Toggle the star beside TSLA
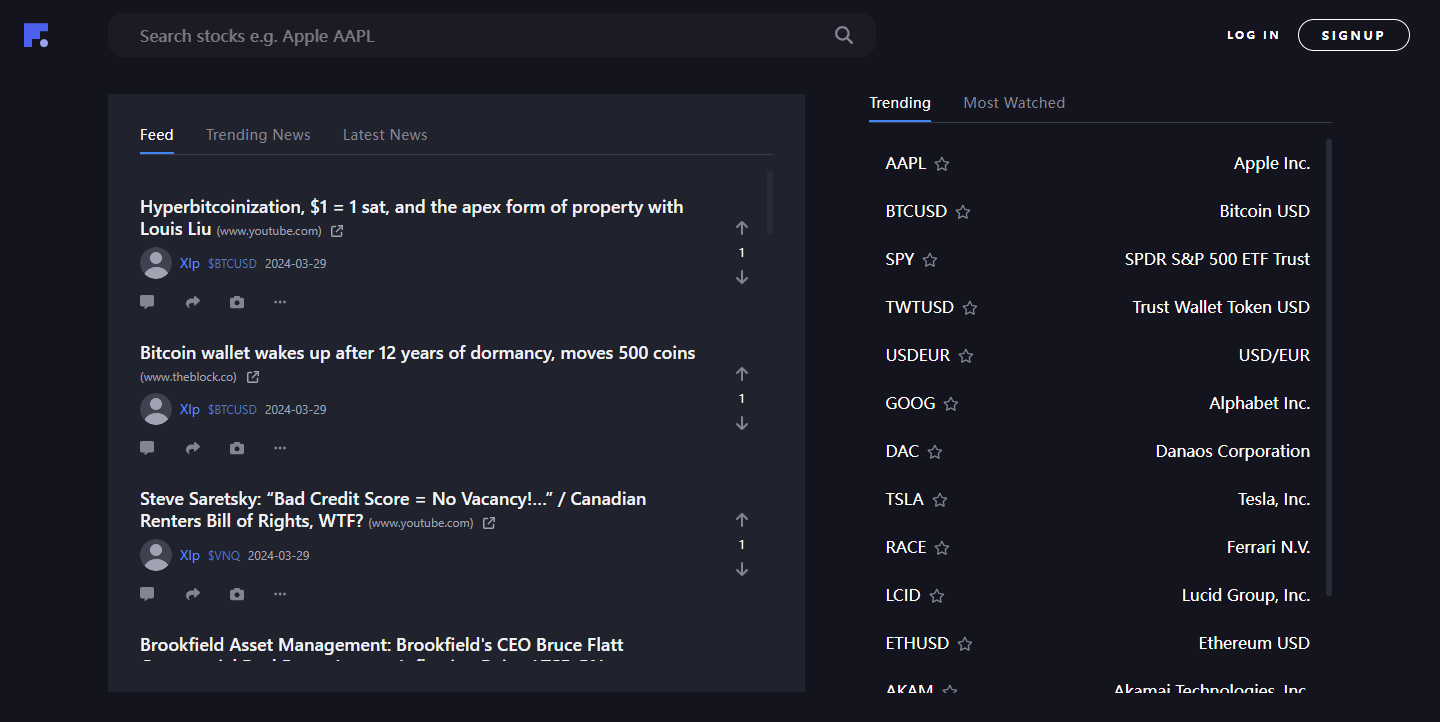This screenshot has width=1440, height=722. (940, 500)
